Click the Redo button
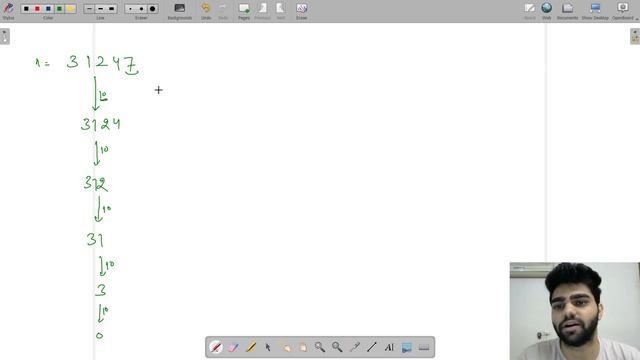 click(x=223, y=11)
